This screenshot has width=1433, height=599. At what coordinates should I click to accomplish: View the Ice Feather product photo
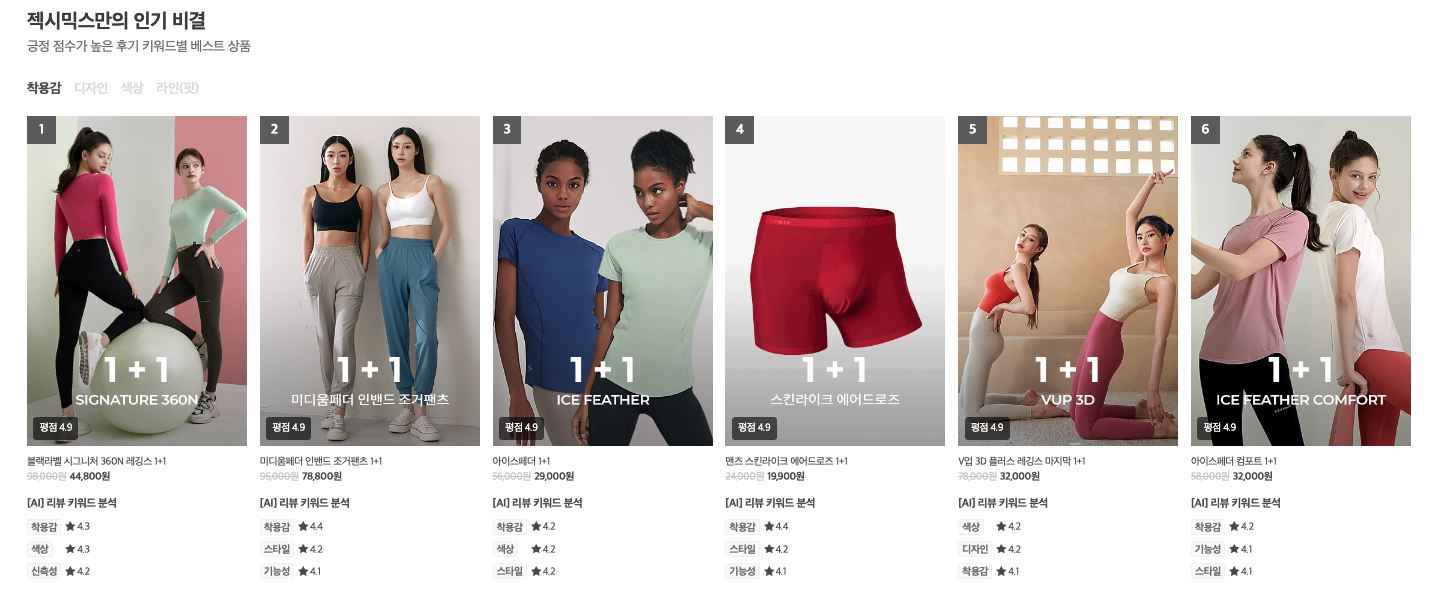click(x=603, y=281)
